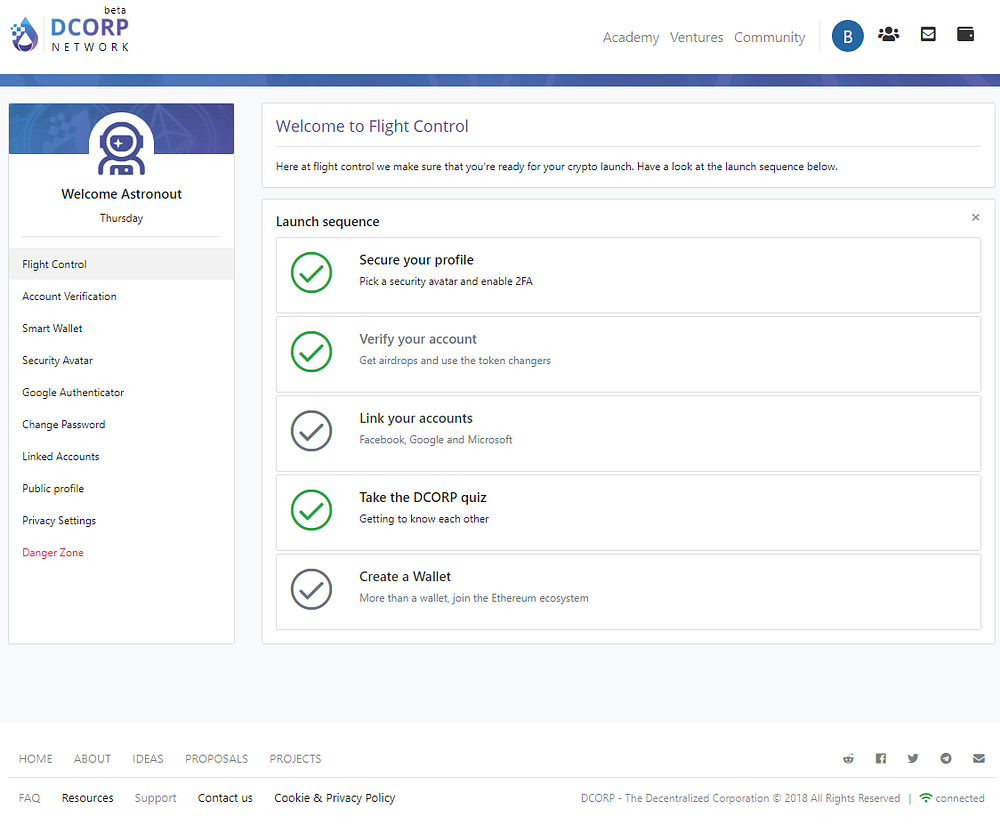Viewport: 1000px width, 819px height.
Task: Open Google Authenticator in sidebar
Action: (121, 392)
